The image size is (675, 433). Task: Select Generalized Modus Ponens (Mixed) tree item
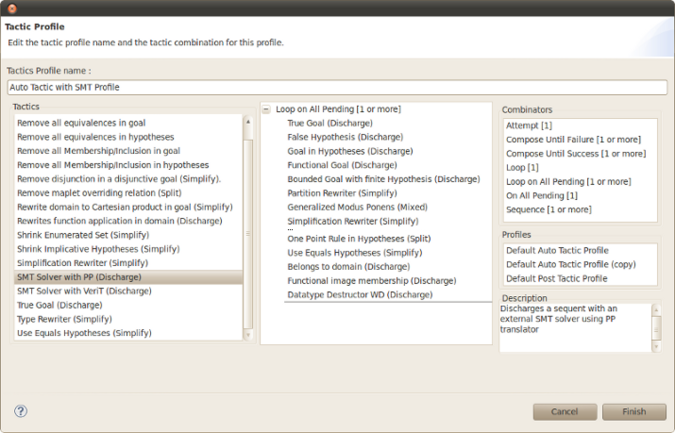click(357, 207)
